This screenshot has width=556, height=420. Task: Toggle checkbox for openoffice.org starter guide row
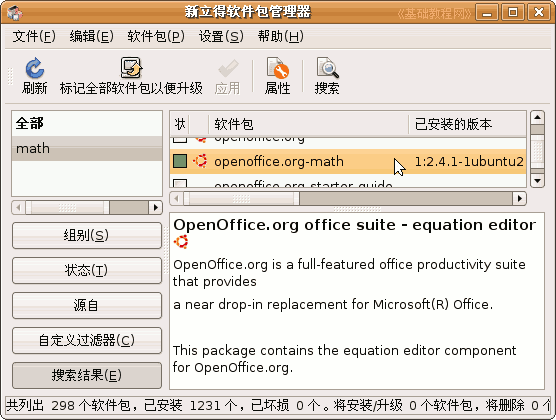[180, 183]
